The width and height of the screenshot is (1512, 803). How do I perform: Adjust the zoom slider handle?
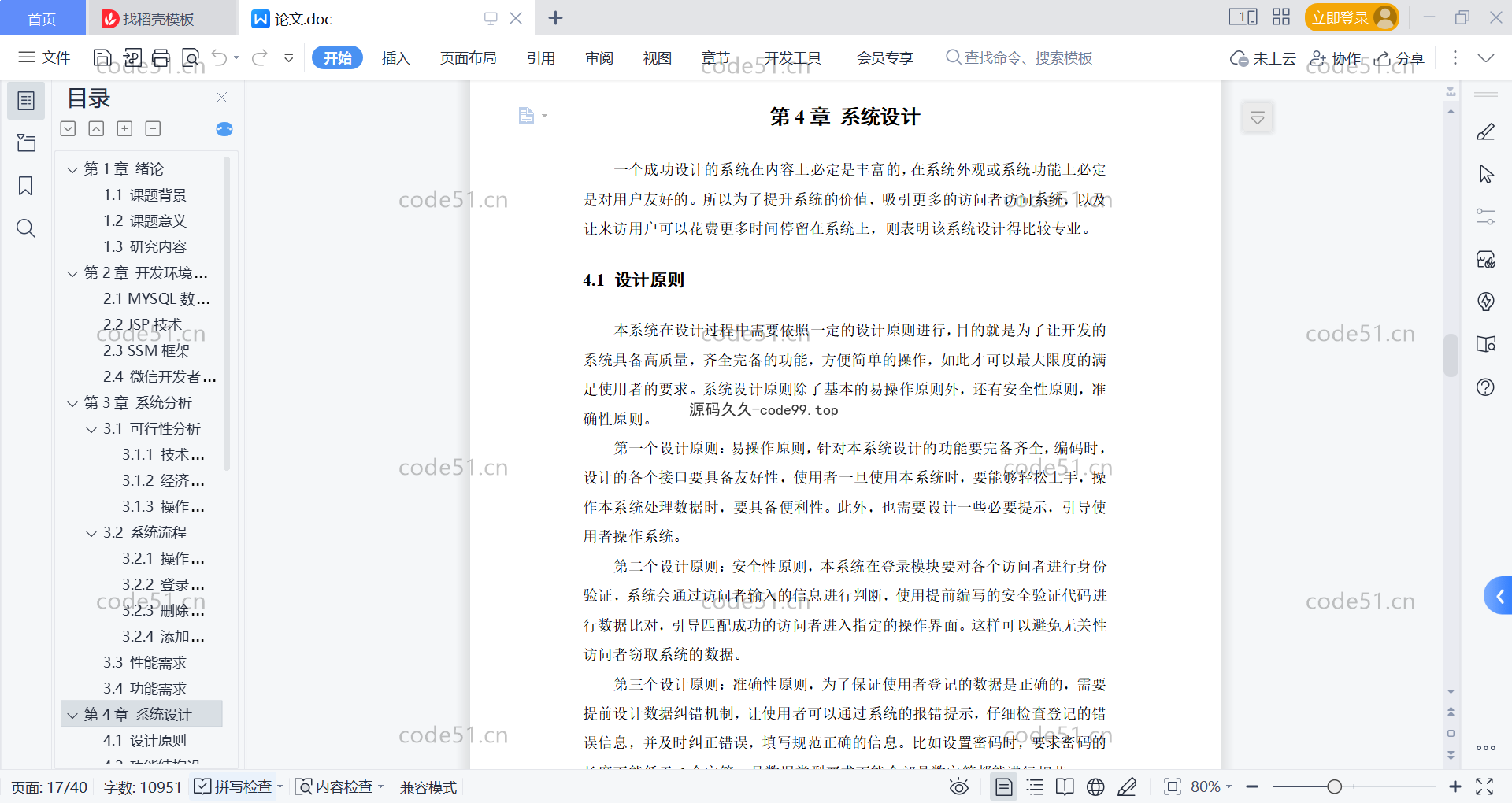[x=1334, y=786]
